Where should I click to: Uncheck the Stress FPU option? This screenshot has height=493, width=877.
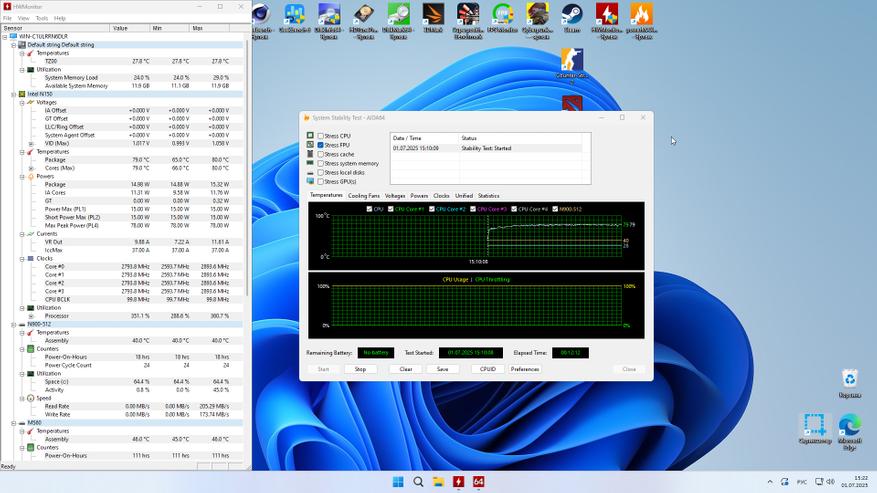pyautogui.click(x=321, y=145)
